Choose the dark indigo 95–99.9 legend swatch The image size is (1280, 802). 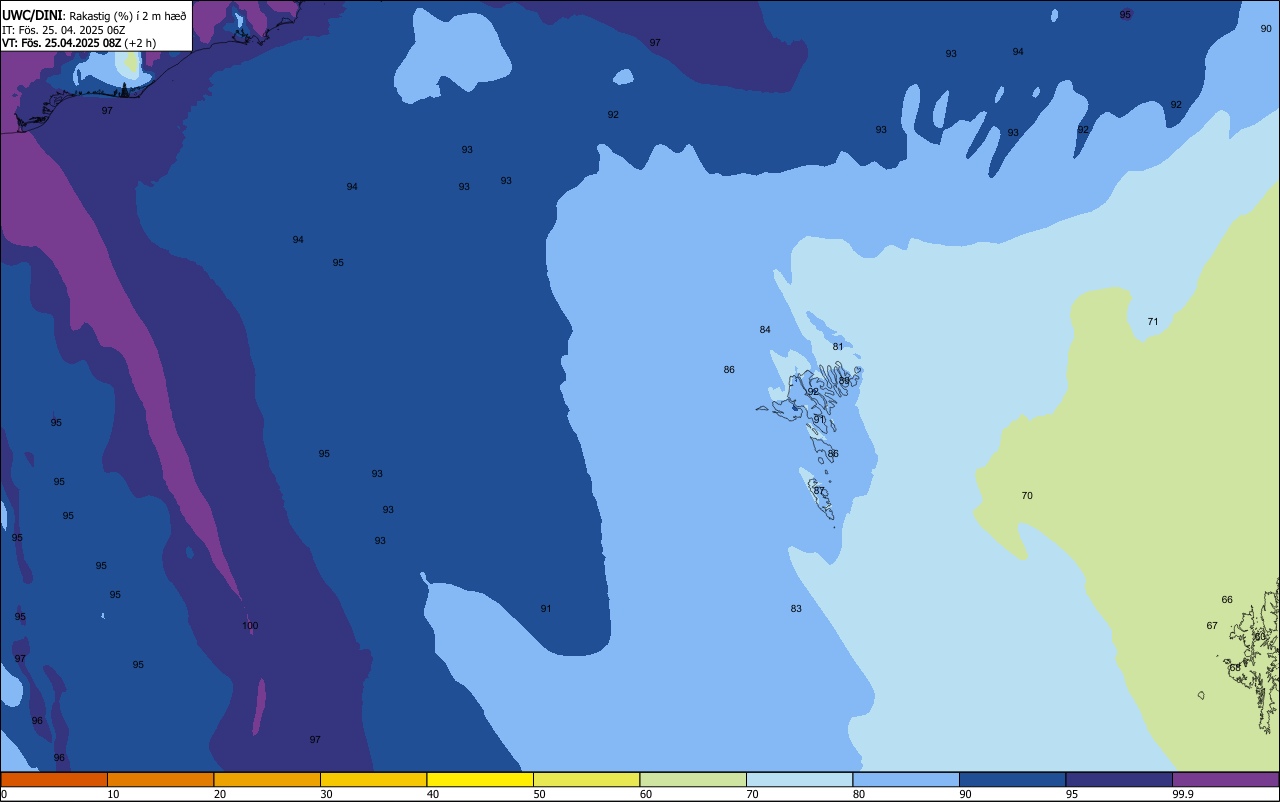[x=1119, y=779]
